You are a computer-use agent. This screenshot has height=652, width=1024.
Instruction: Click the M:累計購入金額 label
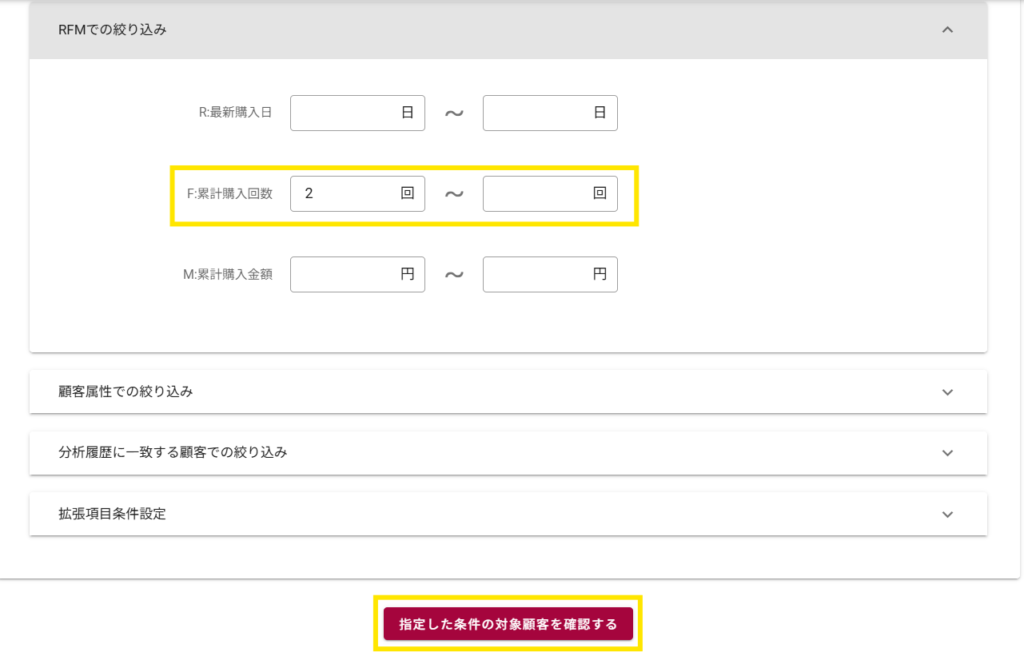pyautogui.click(x=228, y=274)
